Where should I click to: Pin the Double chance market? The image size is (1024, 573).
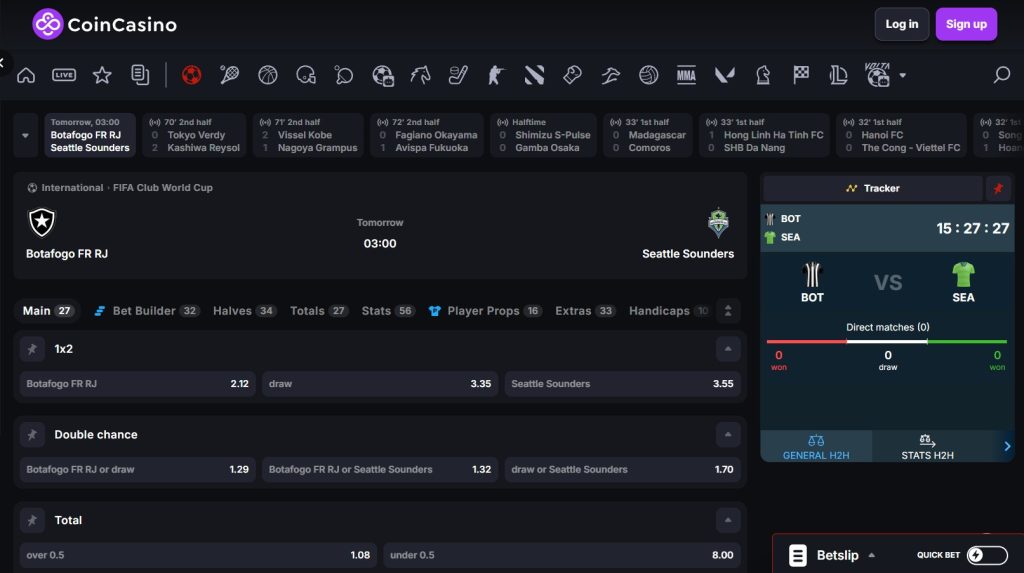32,434
